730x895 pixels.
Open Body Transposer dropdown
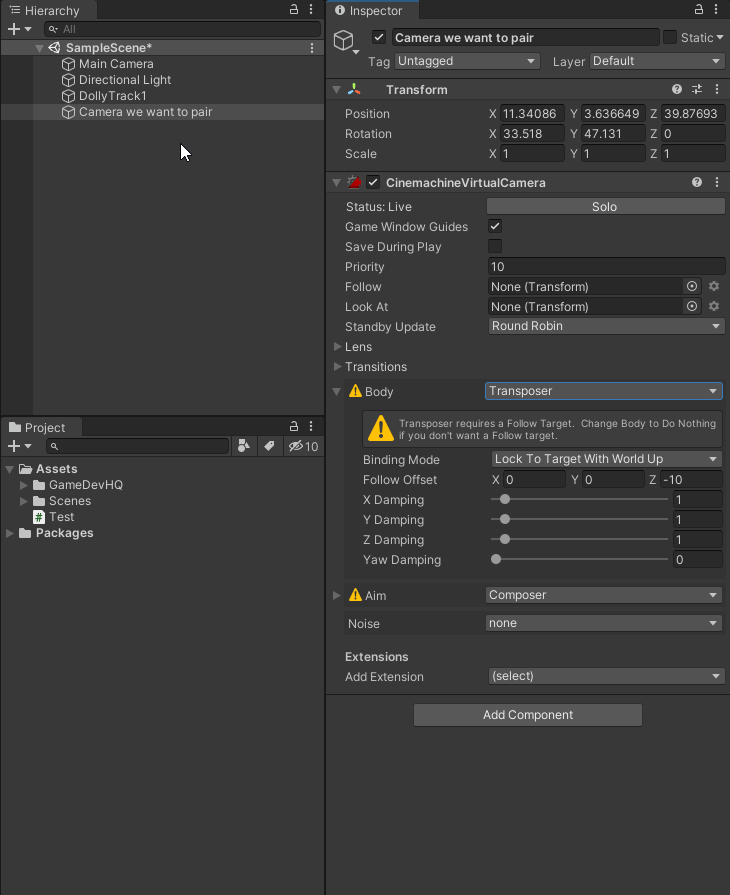click(604, 391)
